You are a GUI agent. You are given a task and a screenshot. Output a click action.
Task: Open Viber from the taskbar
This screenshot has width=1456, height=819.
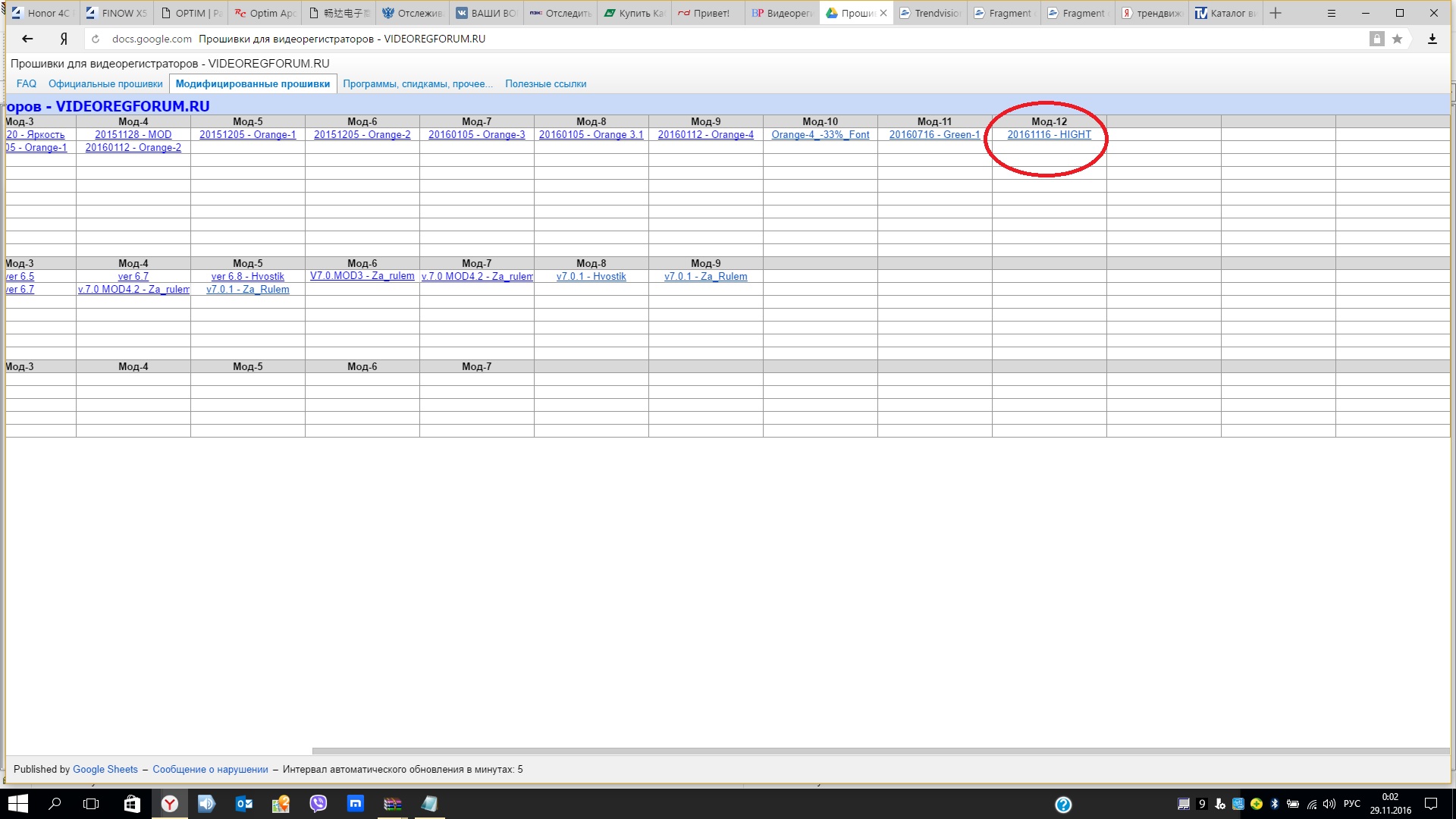click(x=318, y=804)
